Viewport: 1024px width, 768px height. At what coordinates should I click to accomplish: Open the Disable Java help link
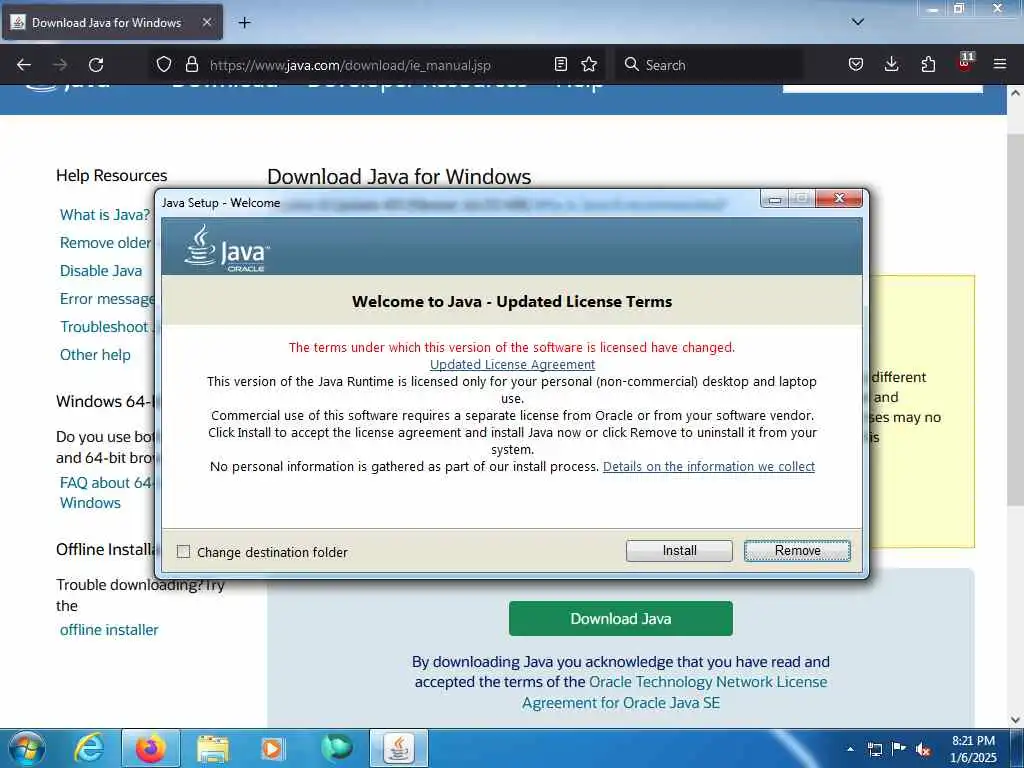tap(101, 270)
